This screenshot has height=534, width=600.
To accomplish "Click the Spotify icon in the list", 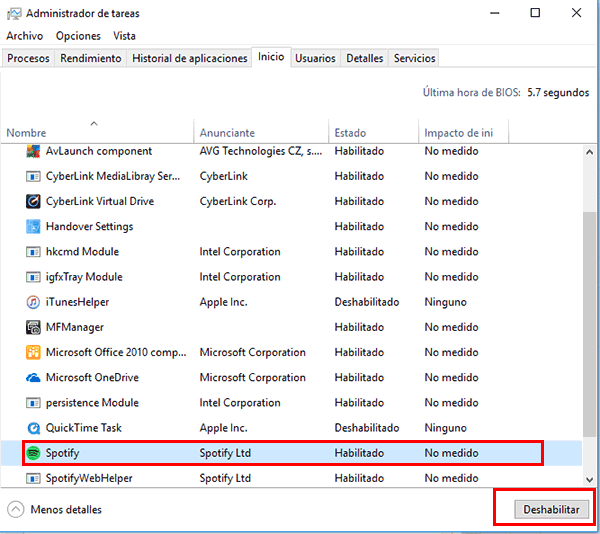I will [33, 453].
